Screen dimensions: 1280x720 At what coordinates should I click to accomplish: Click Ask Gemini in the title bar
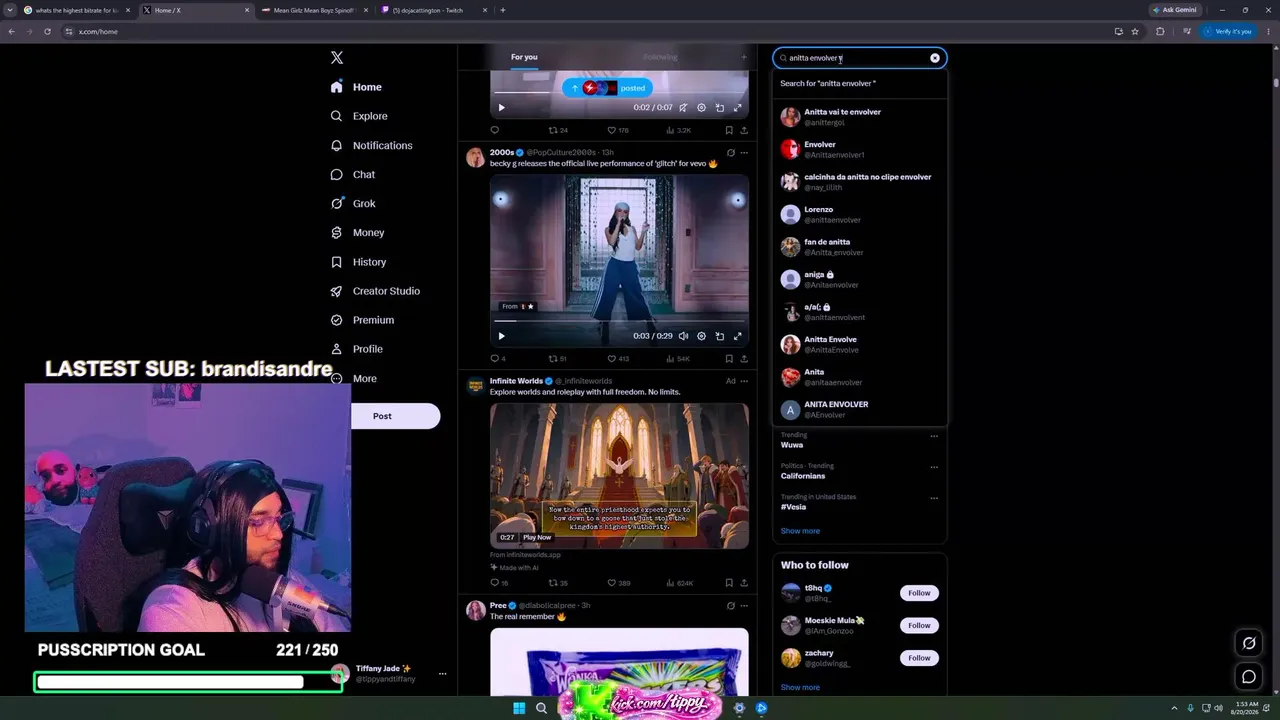pos(1174,10)
